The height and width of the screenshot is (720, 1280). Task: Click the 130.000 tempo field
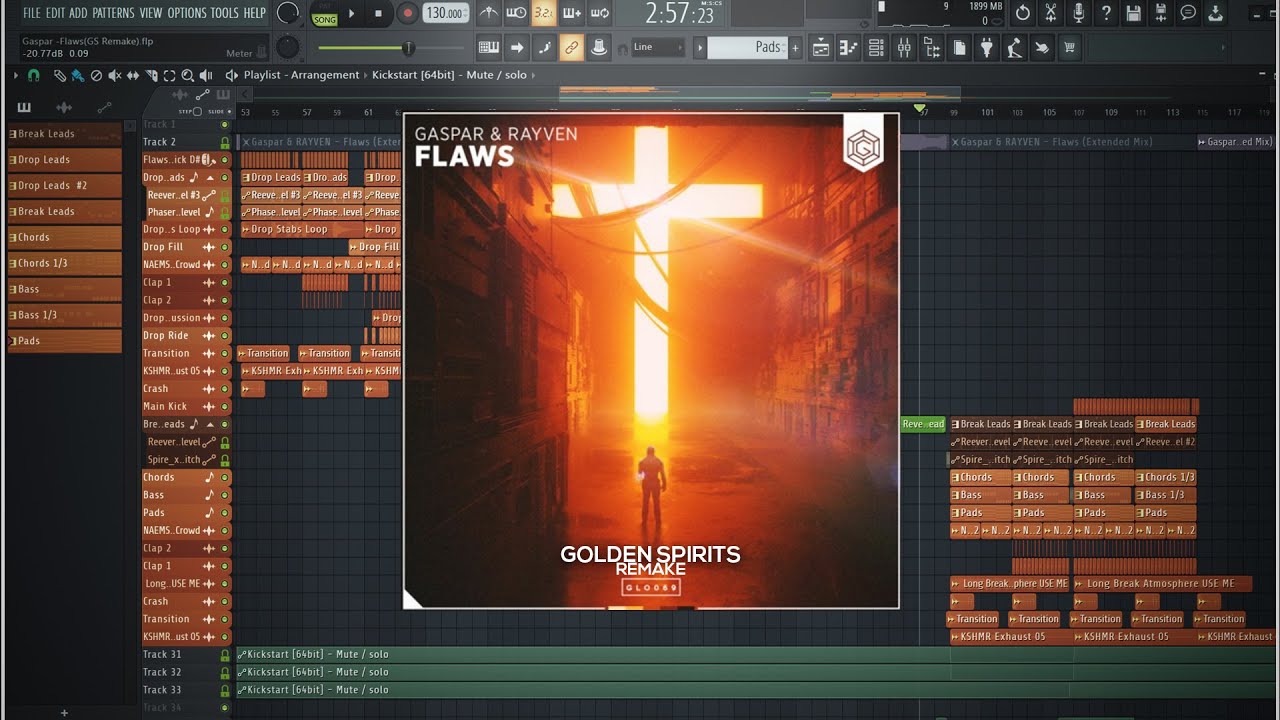tap(446, 14)
